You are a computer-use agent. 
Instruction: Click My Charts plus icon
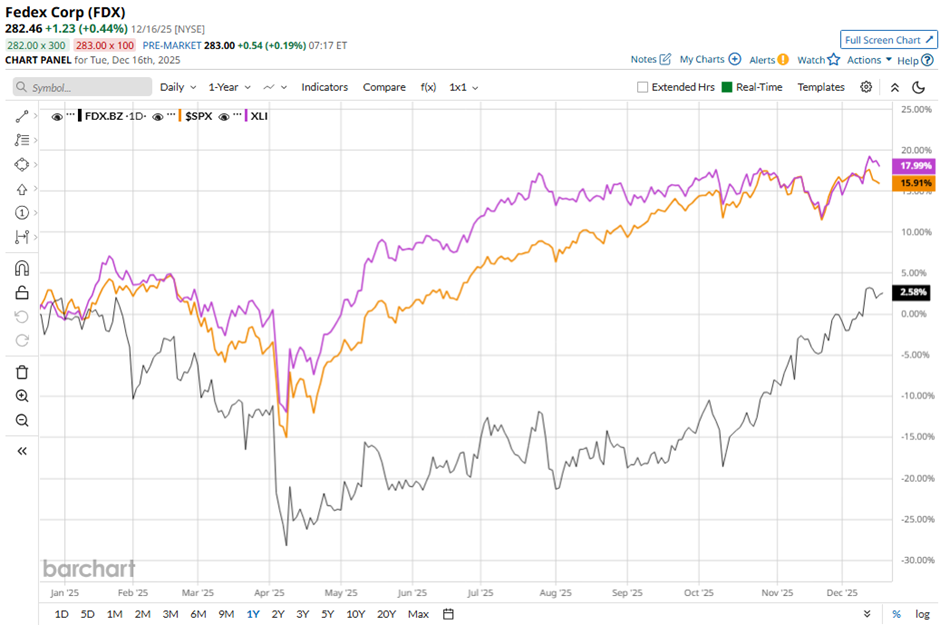tap(734, 59)
